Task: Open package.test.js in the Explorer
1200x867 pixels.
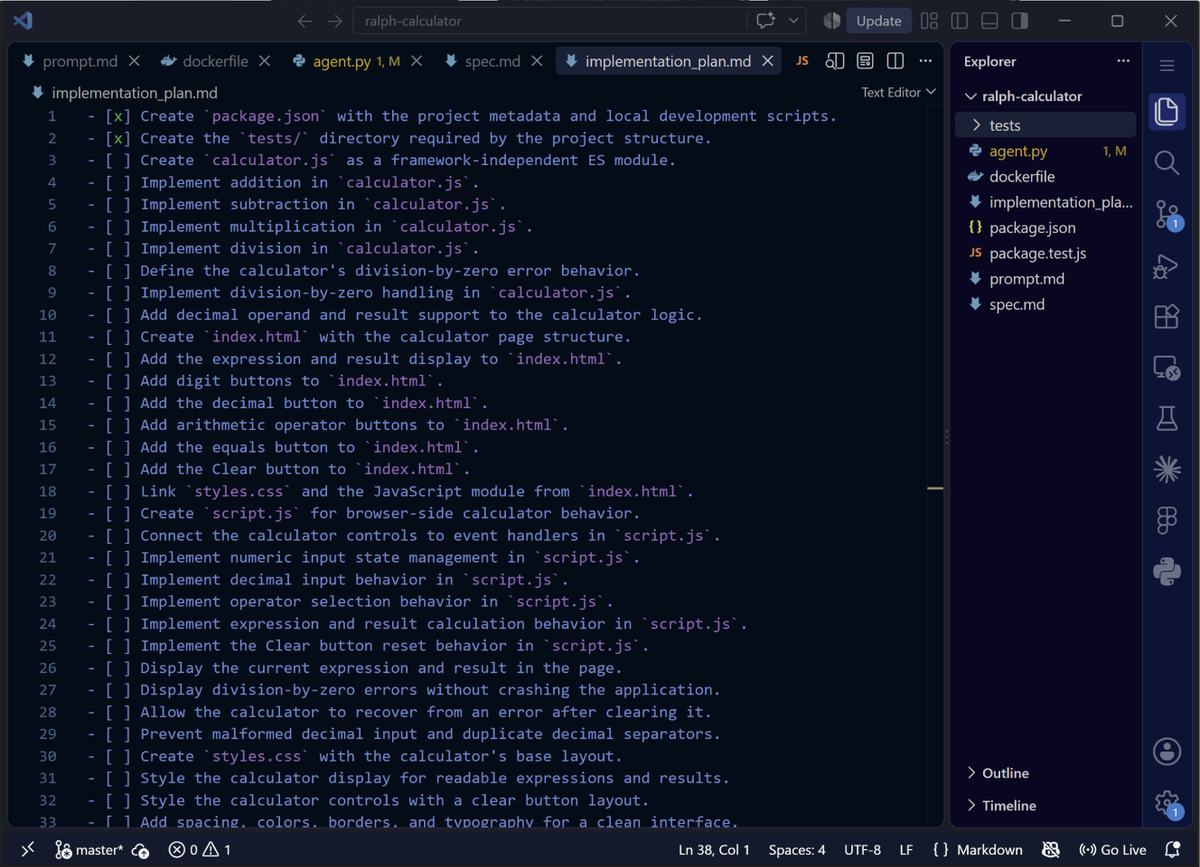Action: 1045,254
